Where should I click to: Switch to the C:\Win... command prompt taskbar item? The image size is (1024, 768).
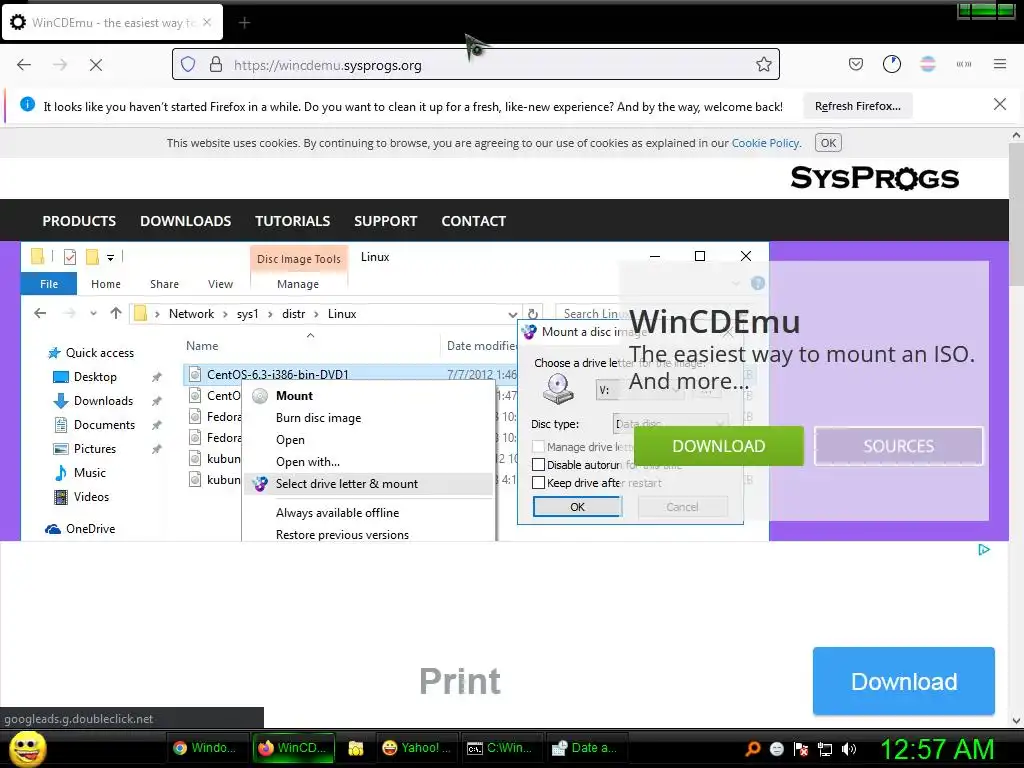coord(502,748)
